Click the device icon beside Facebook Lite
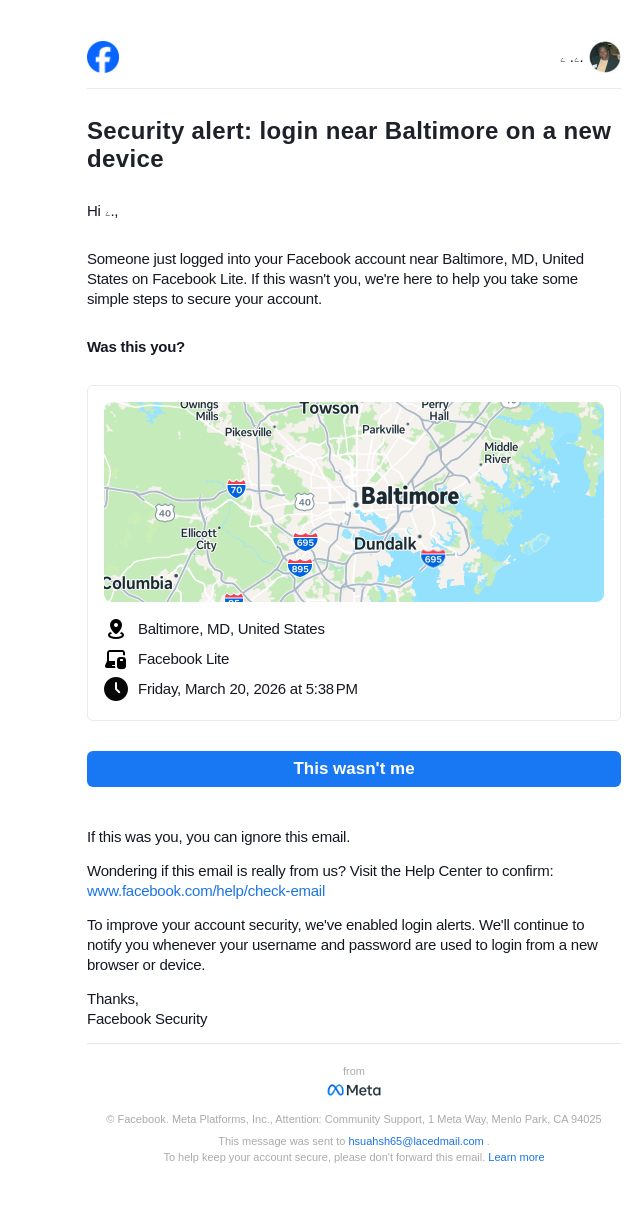The width and height of the screenshot is (624, 1213). 116,659
